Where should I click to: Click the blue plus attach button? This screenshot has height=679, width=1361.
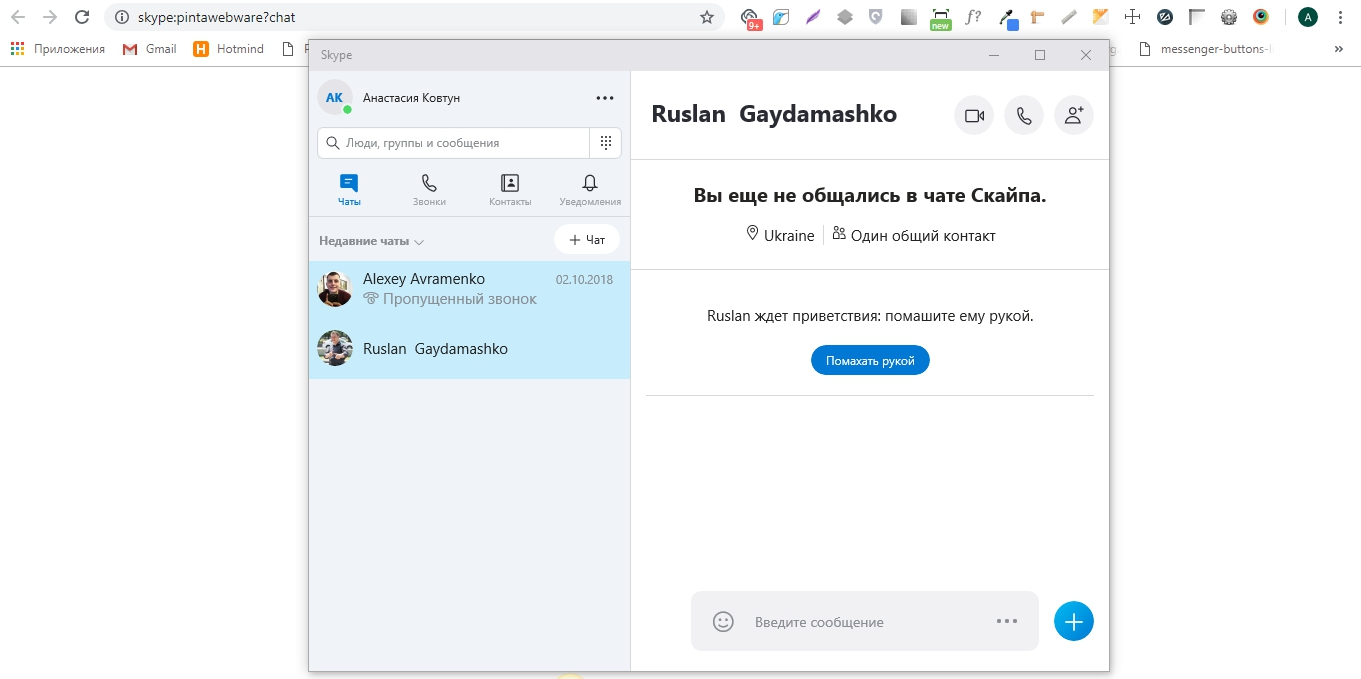pos(1074,622)
